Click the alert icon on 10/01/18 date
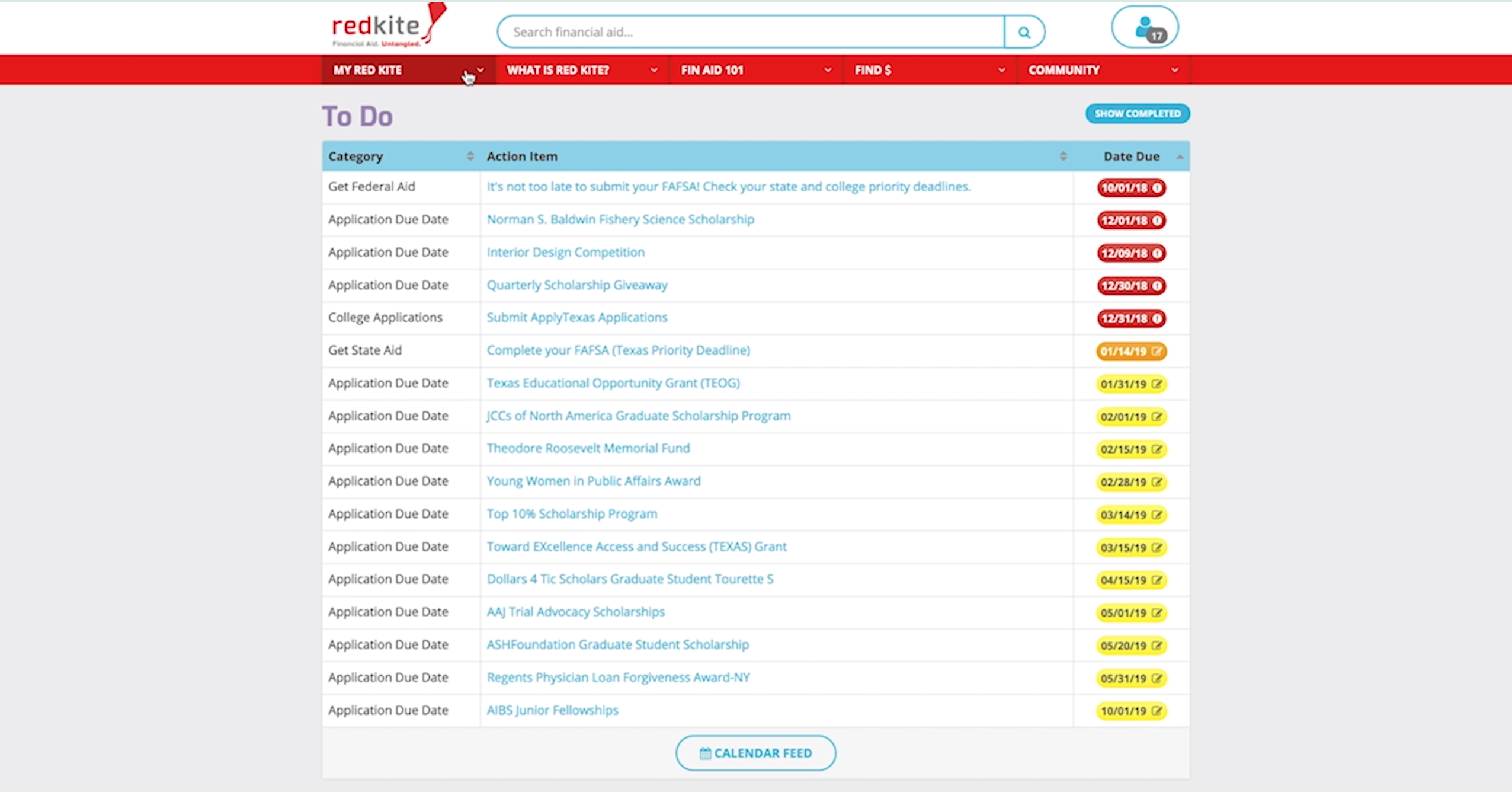Viewport: 1512px width, 792px height. pyautogui.click(x=1157, y=188)
